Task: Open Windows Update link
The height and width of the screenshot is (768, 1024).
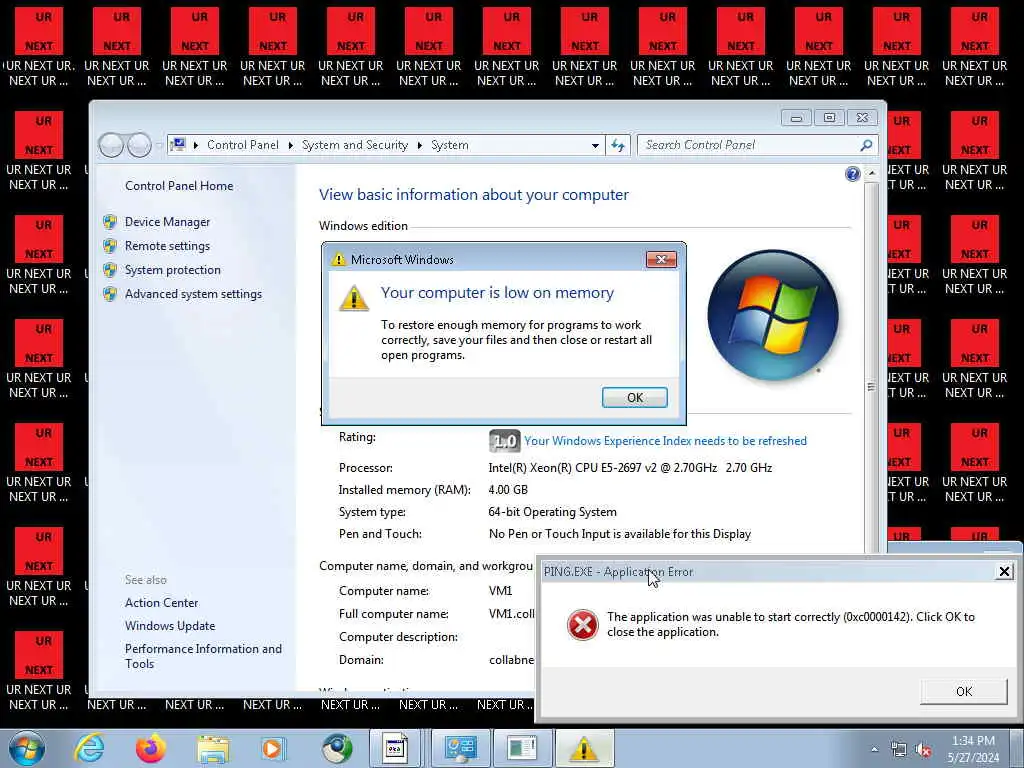Action: 170,626
